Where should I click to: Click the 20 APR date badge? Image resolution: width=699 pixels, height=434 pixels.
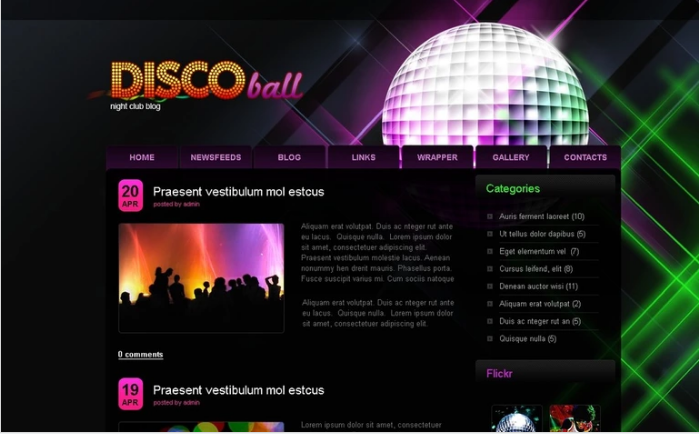click(x=131, y=195)
